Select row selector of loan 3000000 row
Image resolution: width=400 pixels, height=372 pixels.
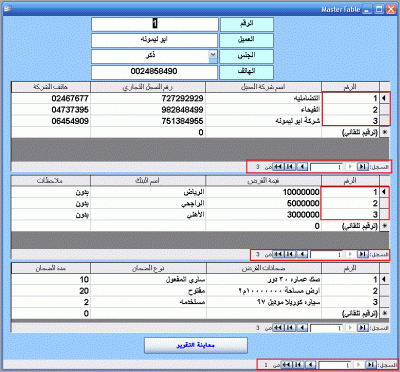(384, 215)
